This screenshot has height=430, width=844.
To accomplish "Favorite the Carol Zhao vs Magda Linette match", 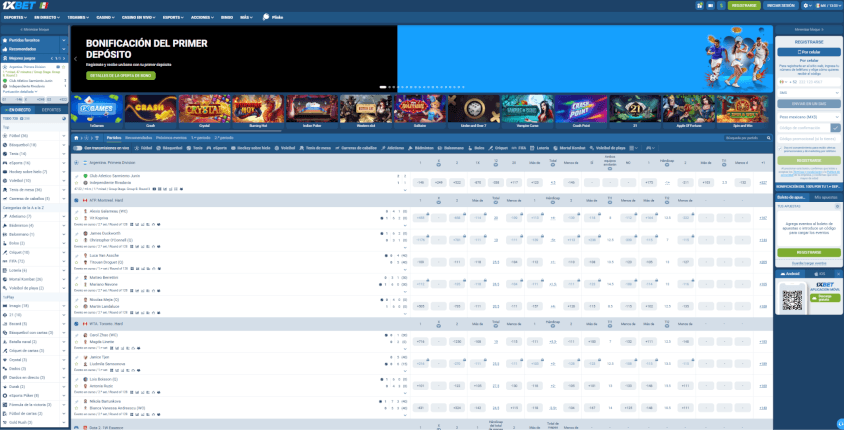I will pyautogui.click(x=76, y=342).
